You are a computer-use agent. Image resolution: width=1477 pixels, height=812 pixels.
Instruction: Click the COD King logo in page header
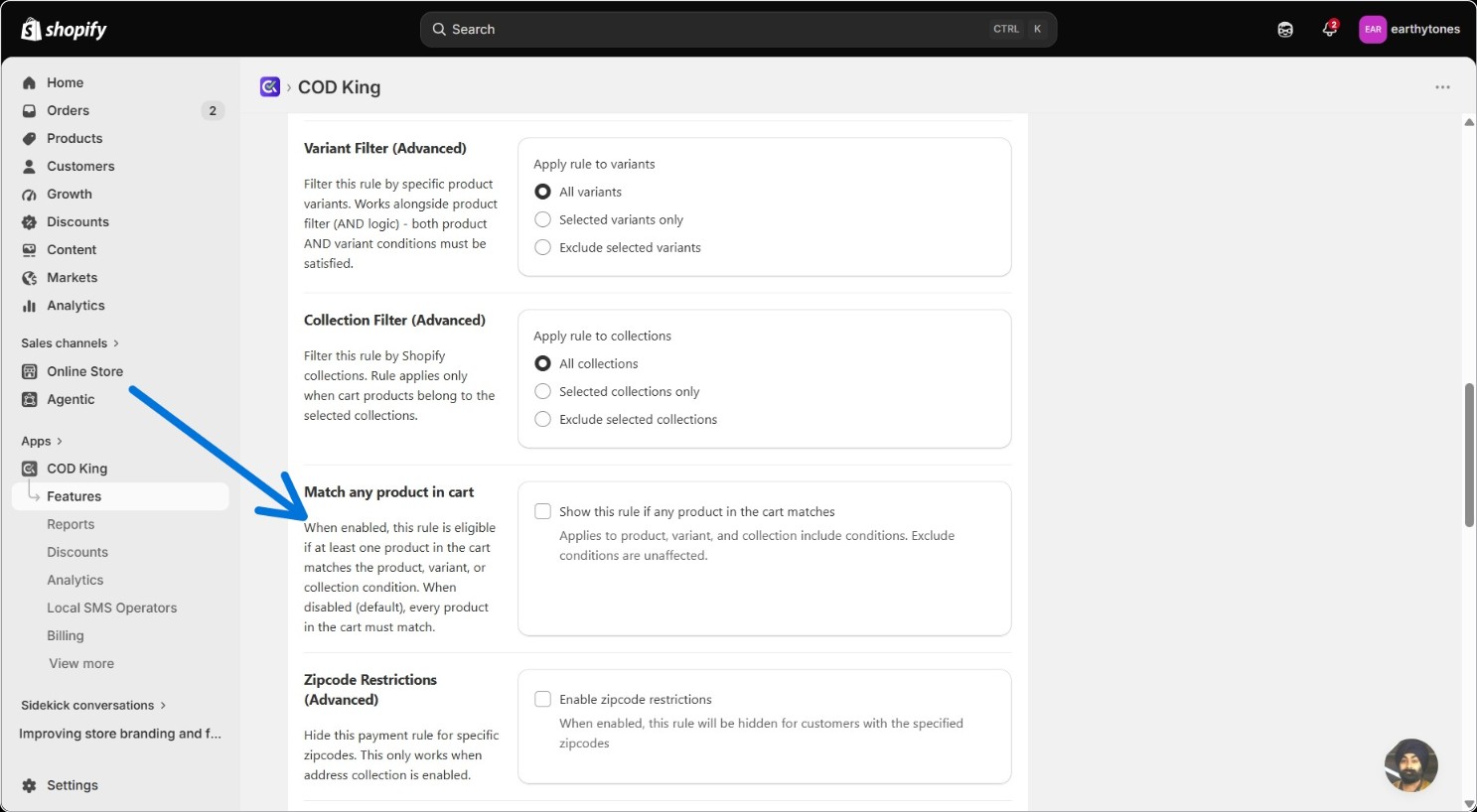(269, 87)
